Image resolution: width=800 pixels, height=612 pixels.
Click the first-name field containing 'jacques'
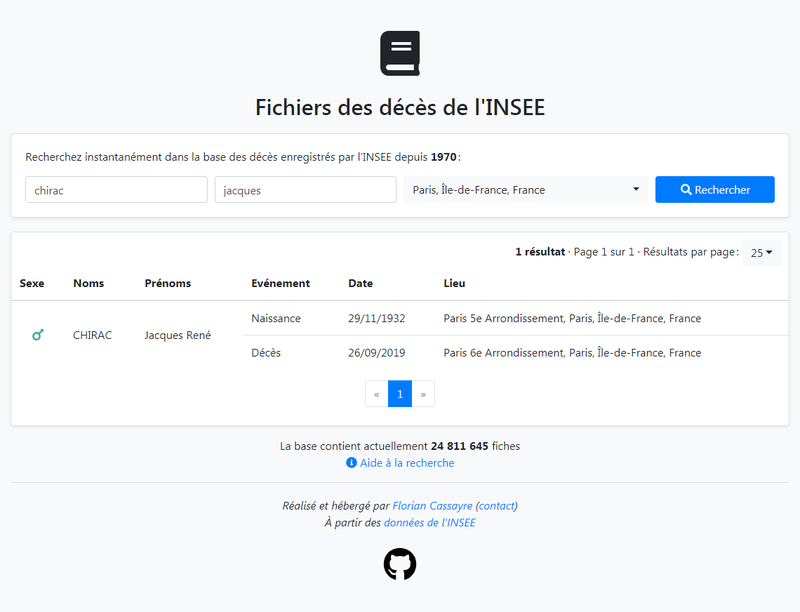pos(305,189)
